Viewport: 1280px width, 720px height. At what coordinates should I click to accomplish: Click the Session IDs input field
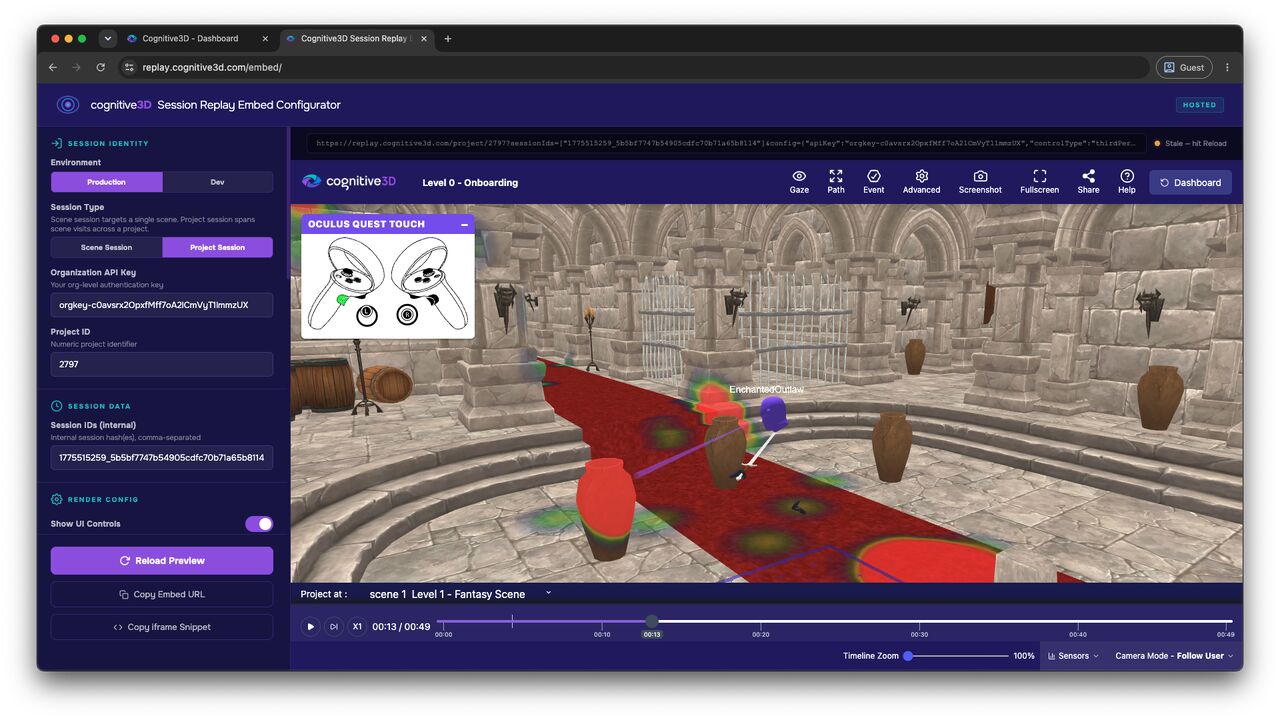point(162,457)
